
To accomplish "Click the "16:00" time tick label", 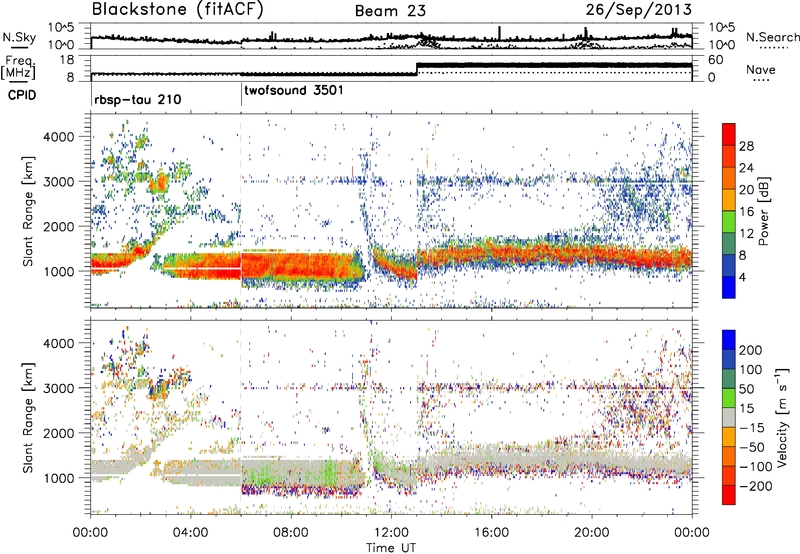I will pyautogui.click(x=491, y=533).
